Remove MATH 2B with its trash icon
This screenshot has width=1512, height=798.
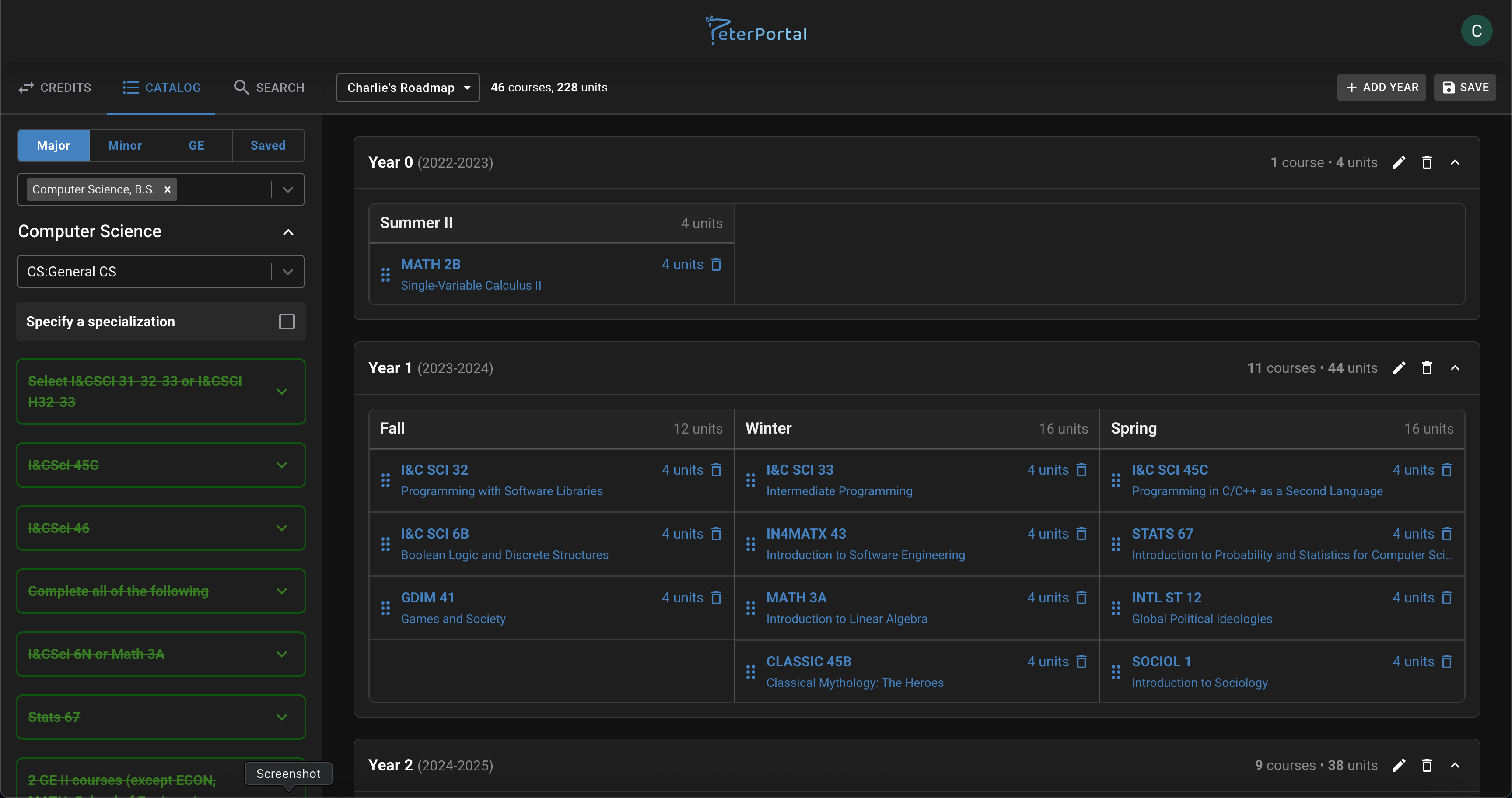point(716,265)
